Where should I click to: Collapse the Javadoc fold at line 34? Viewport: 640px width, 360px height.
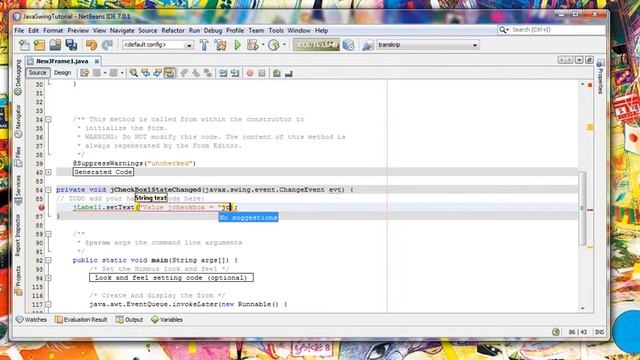tap(48, 120)
